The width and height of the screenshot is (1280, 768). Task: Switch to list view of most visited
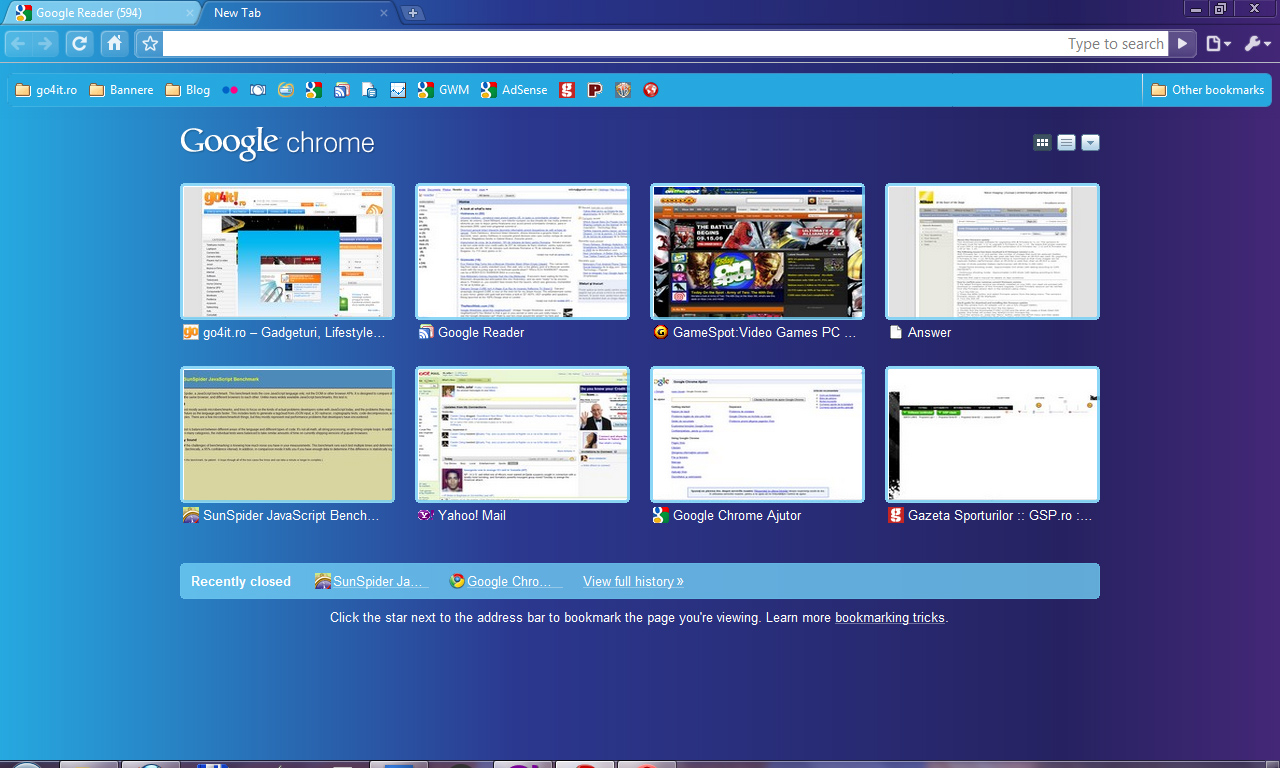click(1066, 143)
